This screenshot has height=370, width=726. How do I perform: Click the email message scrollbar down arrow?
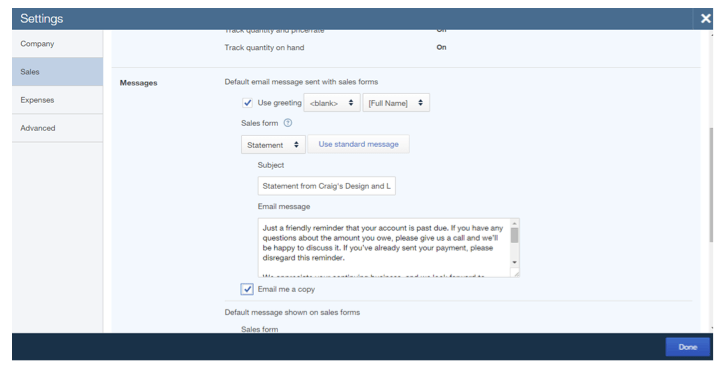tap(514, 263)
